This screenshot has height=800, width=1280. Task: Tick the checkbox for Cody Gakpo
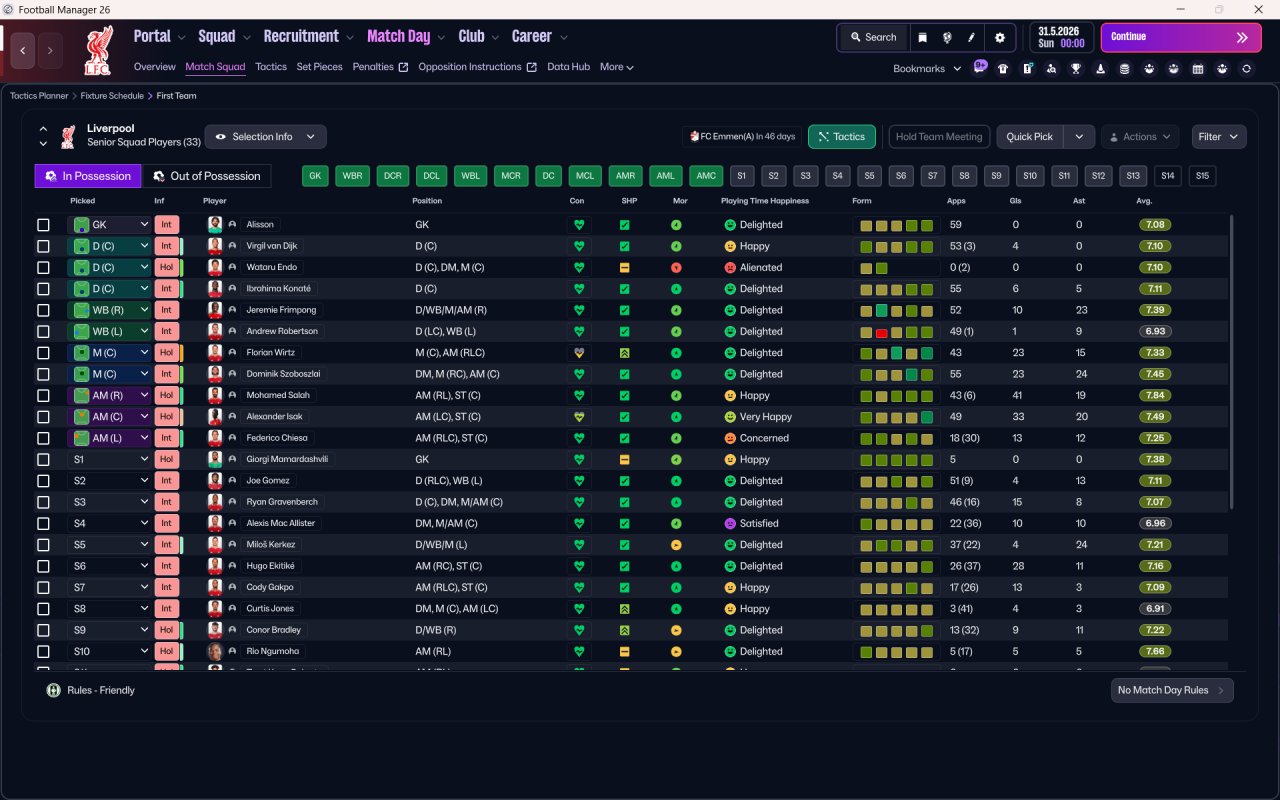point(43,588)
